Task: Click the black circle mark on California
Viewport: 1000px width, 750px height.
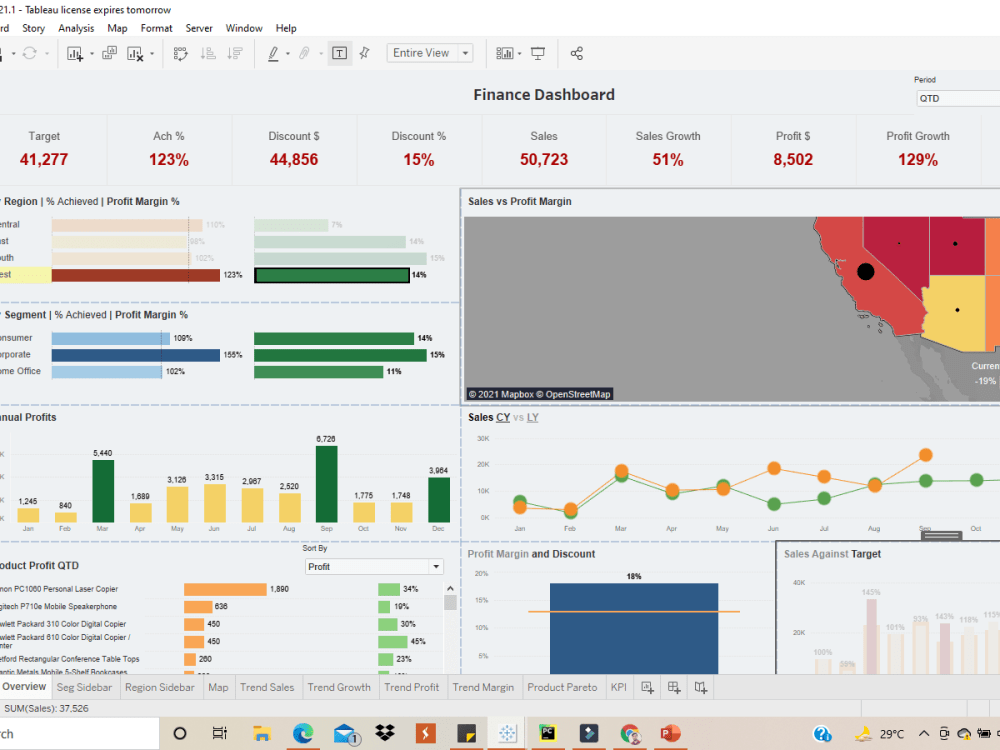Action: 866,271
